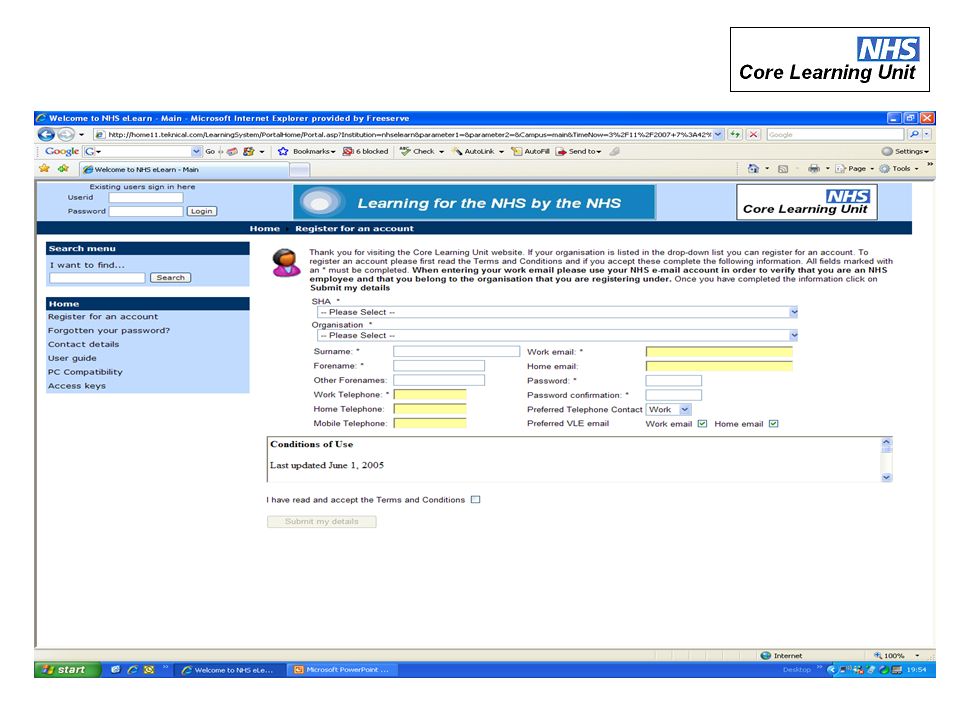Open the search provider options dropdown arrow
The image size is (960, 720).
926,134
